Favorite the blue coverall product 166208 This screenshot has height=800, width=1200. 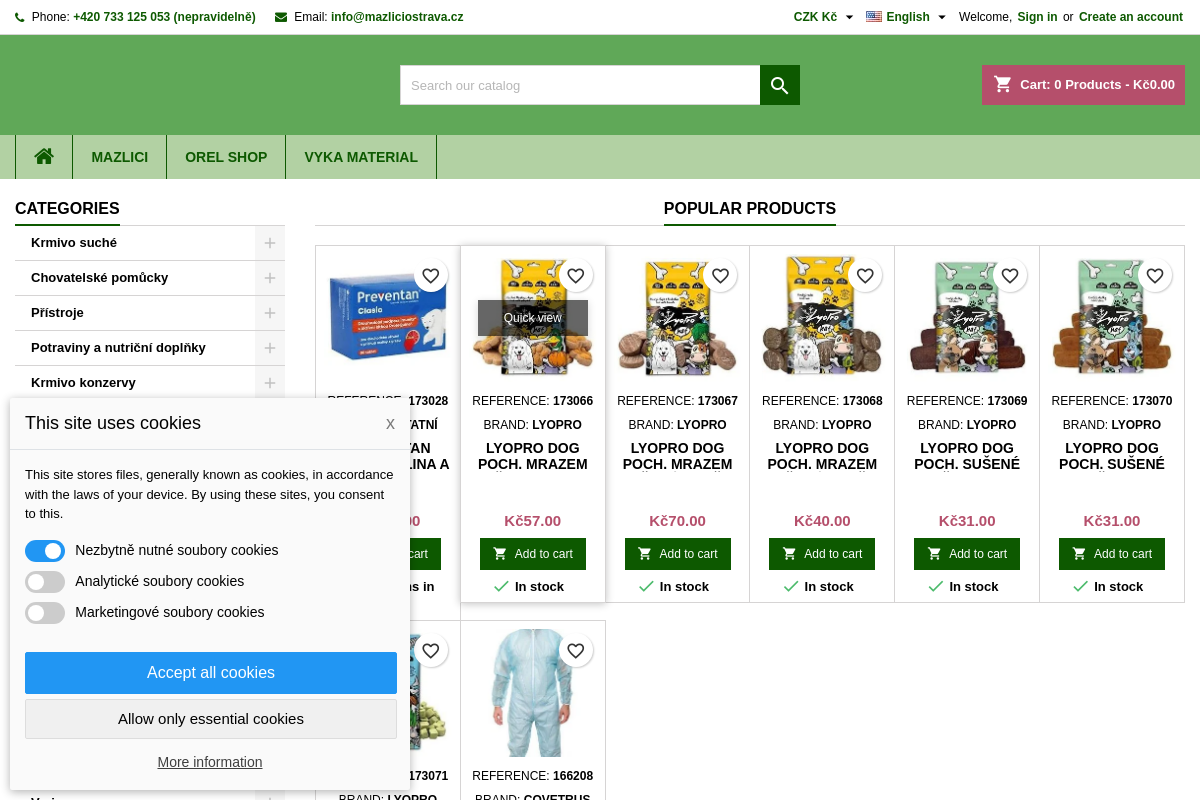(575, 651)
